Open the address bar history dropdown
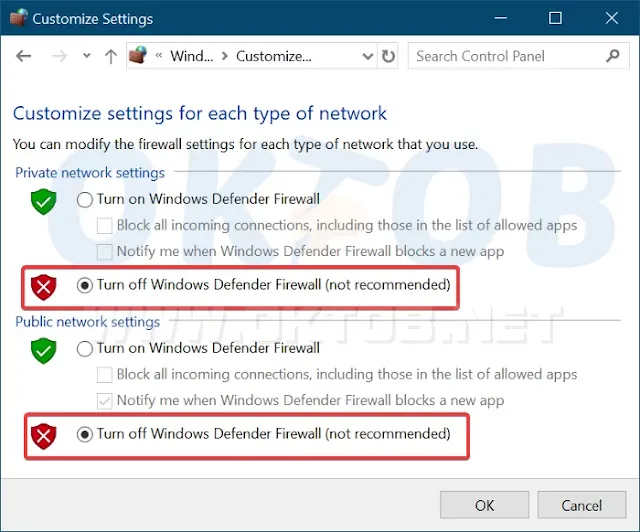 coord(368,56)
